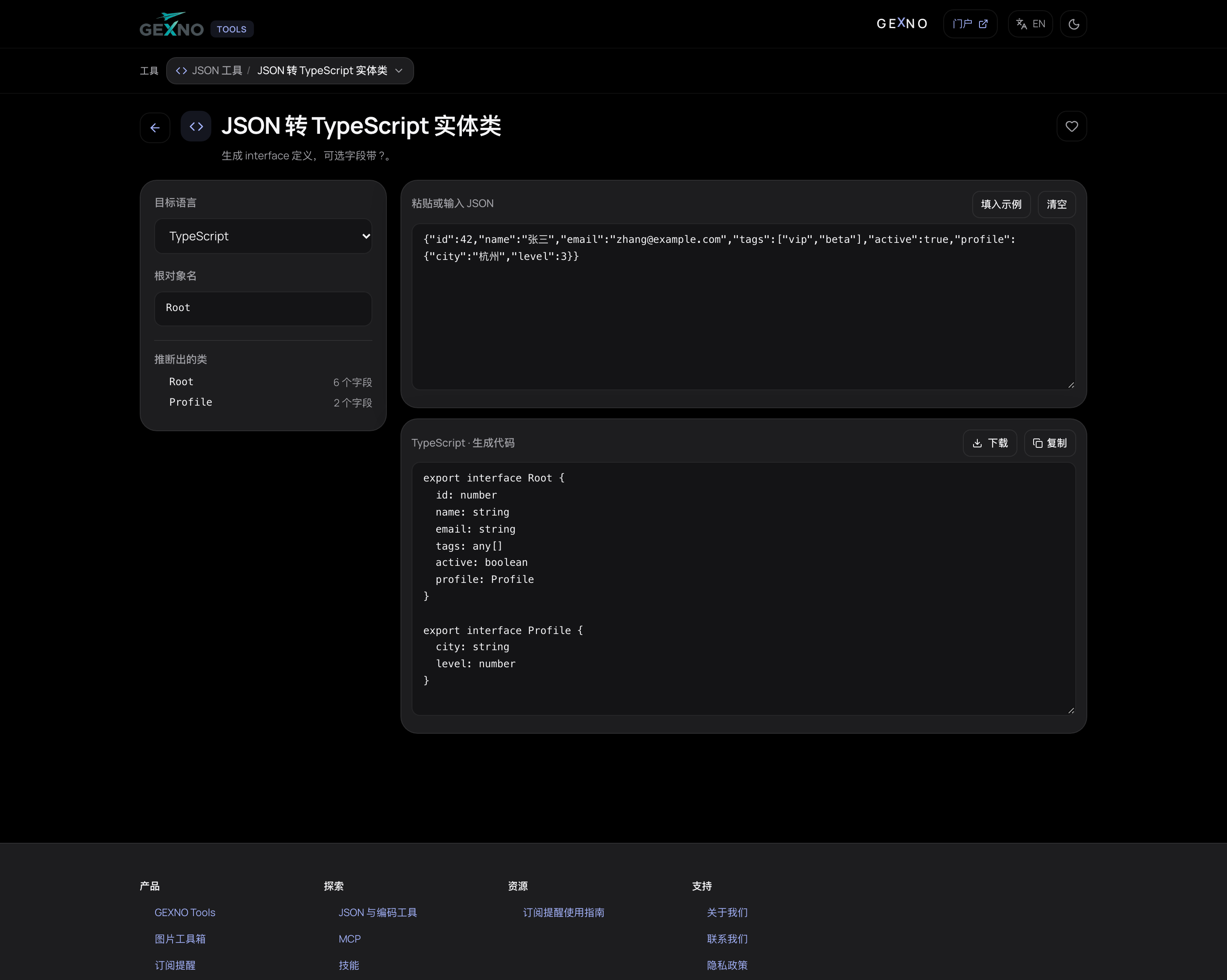
Task: Toggle dark mode with the moon icon
Action: 1073,24
